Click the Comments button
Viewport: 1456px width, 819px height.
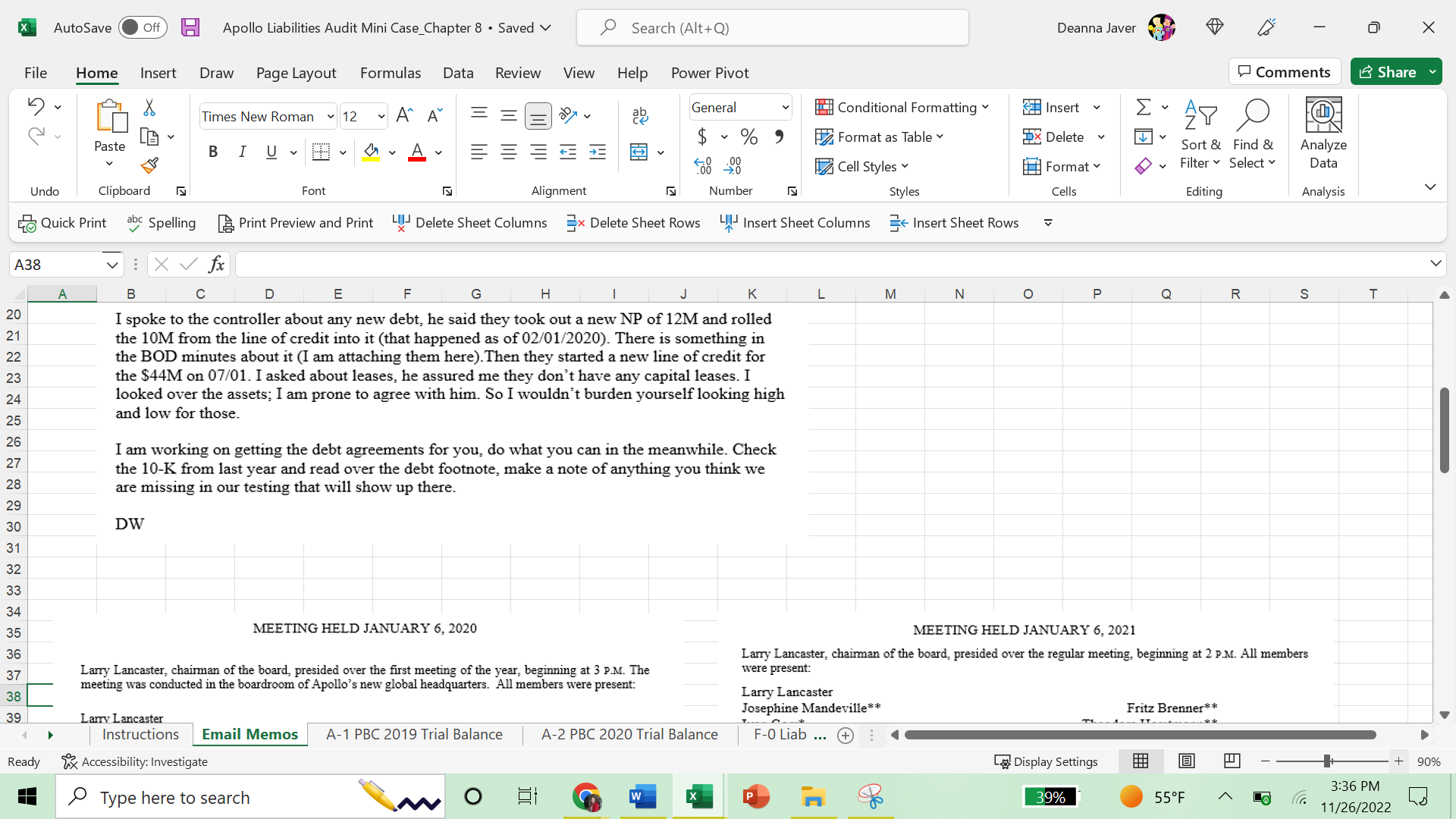(x=1284, y=72)
